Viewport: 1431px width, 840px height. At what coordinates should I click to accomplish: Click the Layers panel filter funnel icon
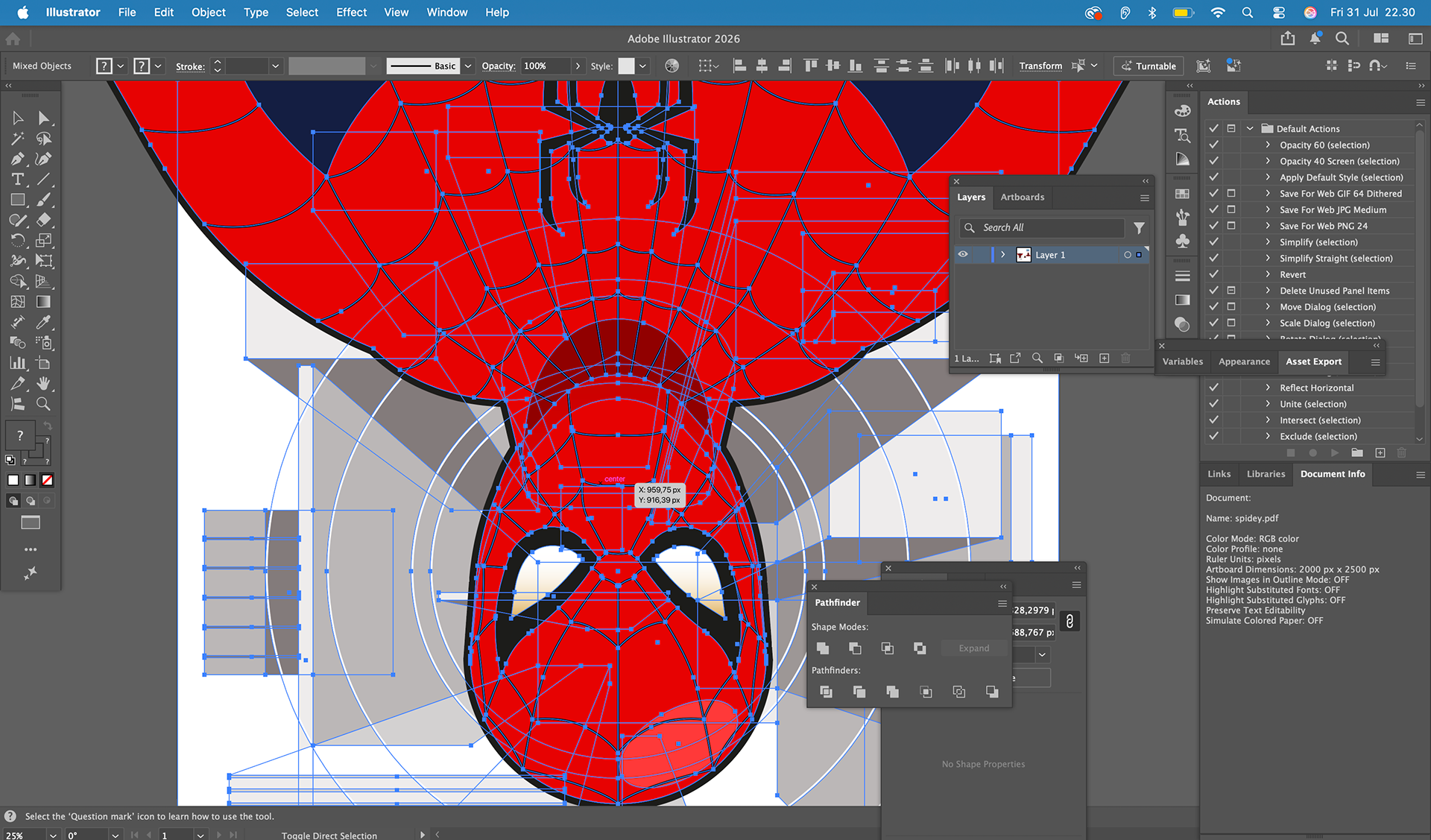(1139, 228)
